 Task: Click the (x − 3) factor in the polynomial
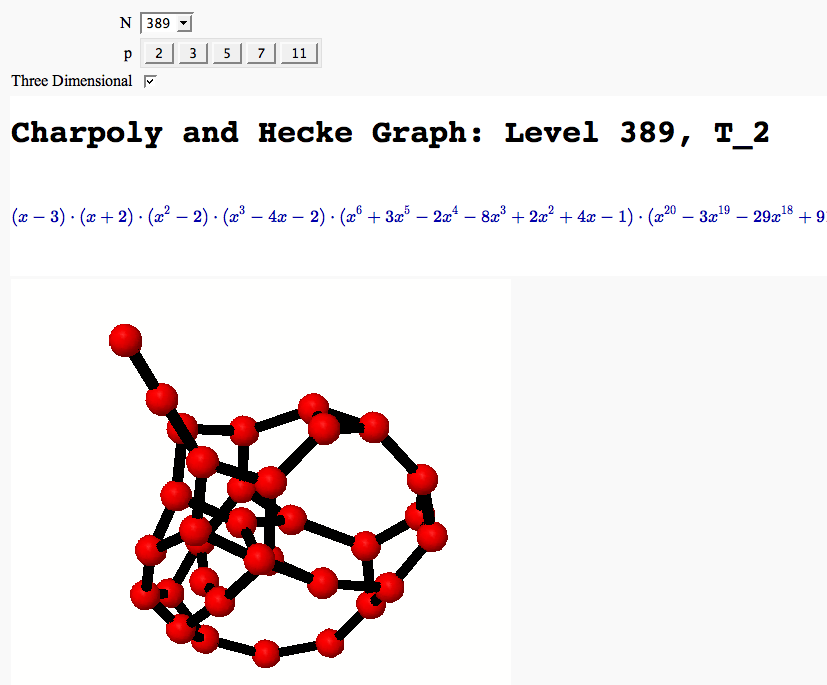38,216
